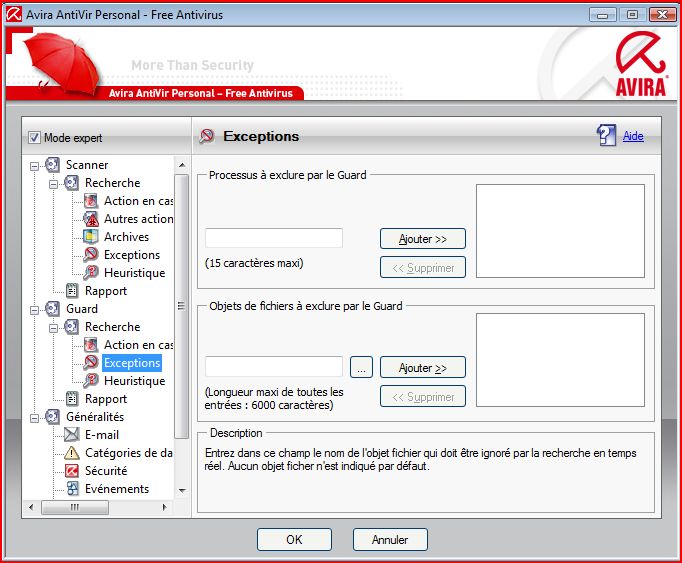Viewport: 682px width, 563px height.
Task: Click the Scanner Heuristique magnifier icon
Action: pos(90,273)
